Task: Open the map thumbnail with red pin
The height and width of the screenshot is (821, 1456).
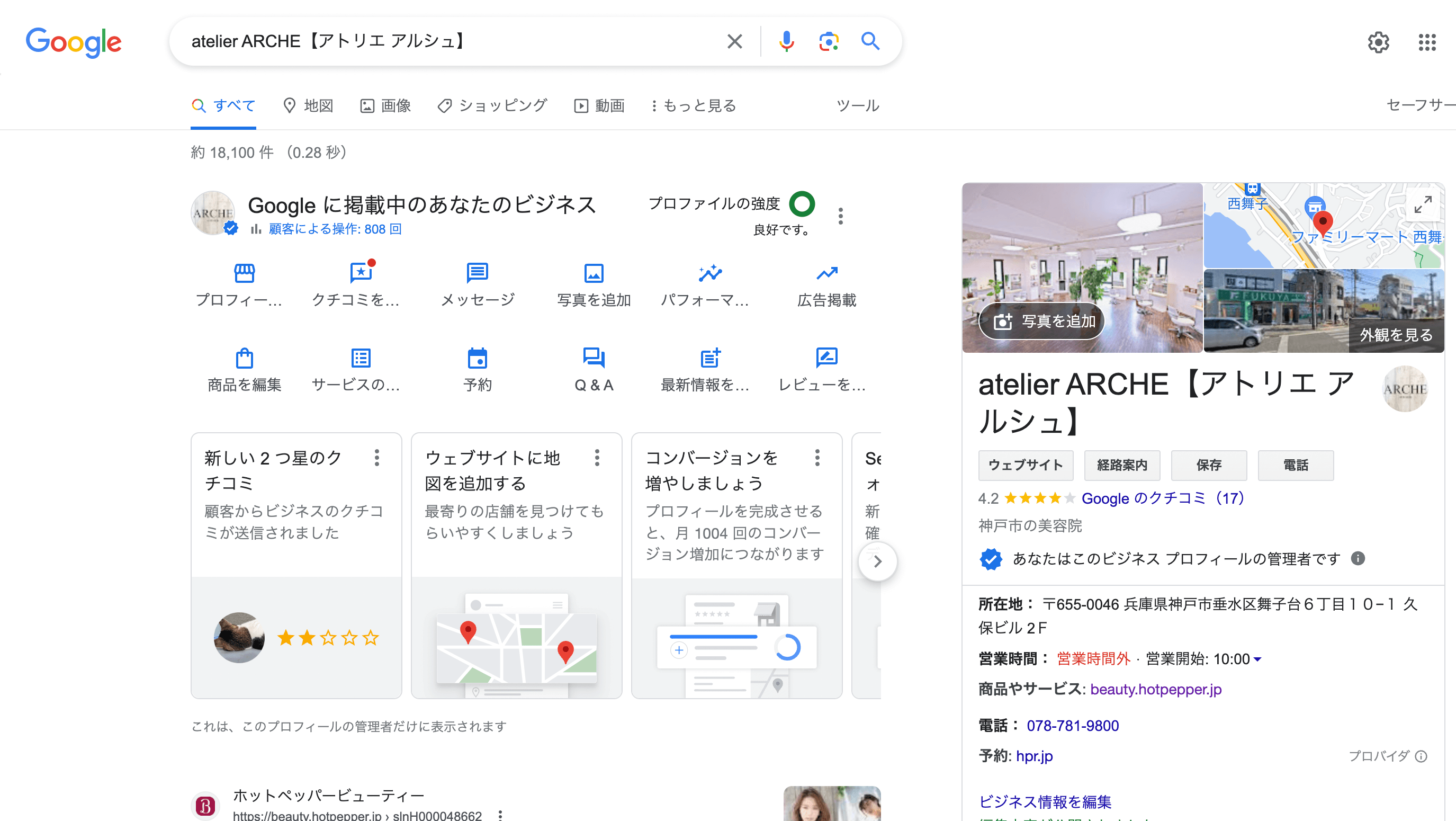Action: 1323,225
